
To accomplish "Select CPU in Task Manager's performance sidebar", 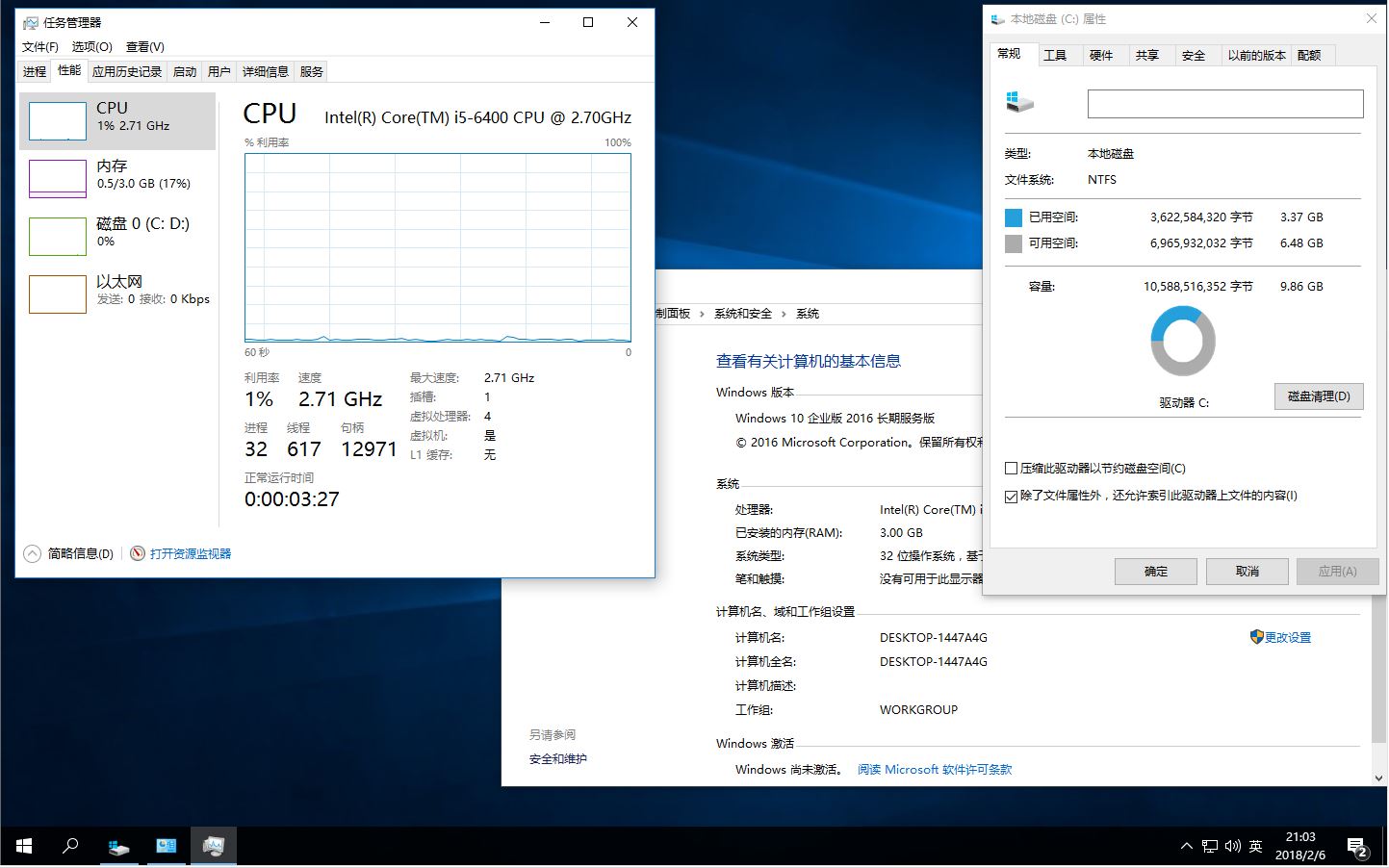I will click(x=116, y=120).
